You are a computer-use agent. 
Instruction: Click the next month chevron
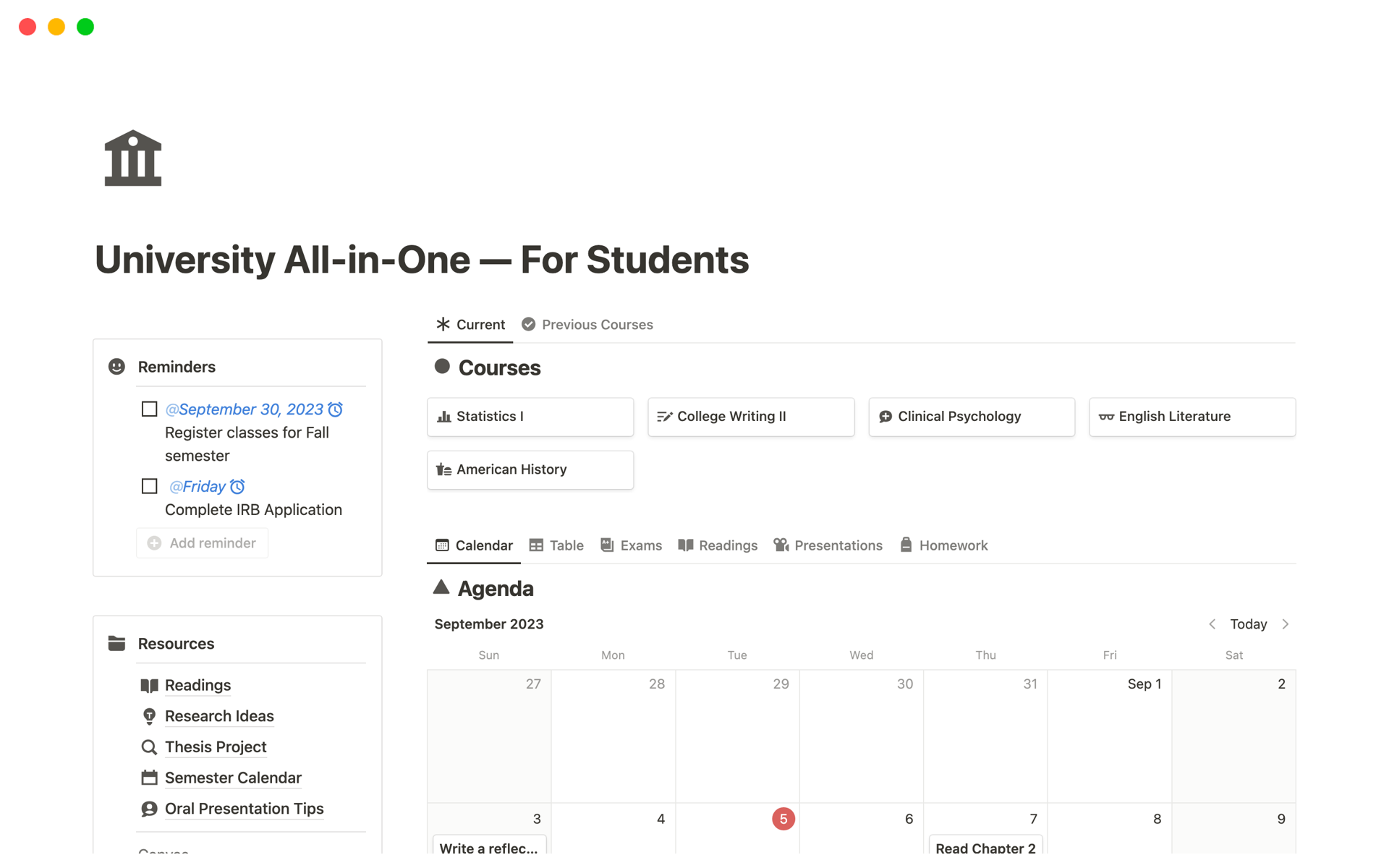[1286, 624]
